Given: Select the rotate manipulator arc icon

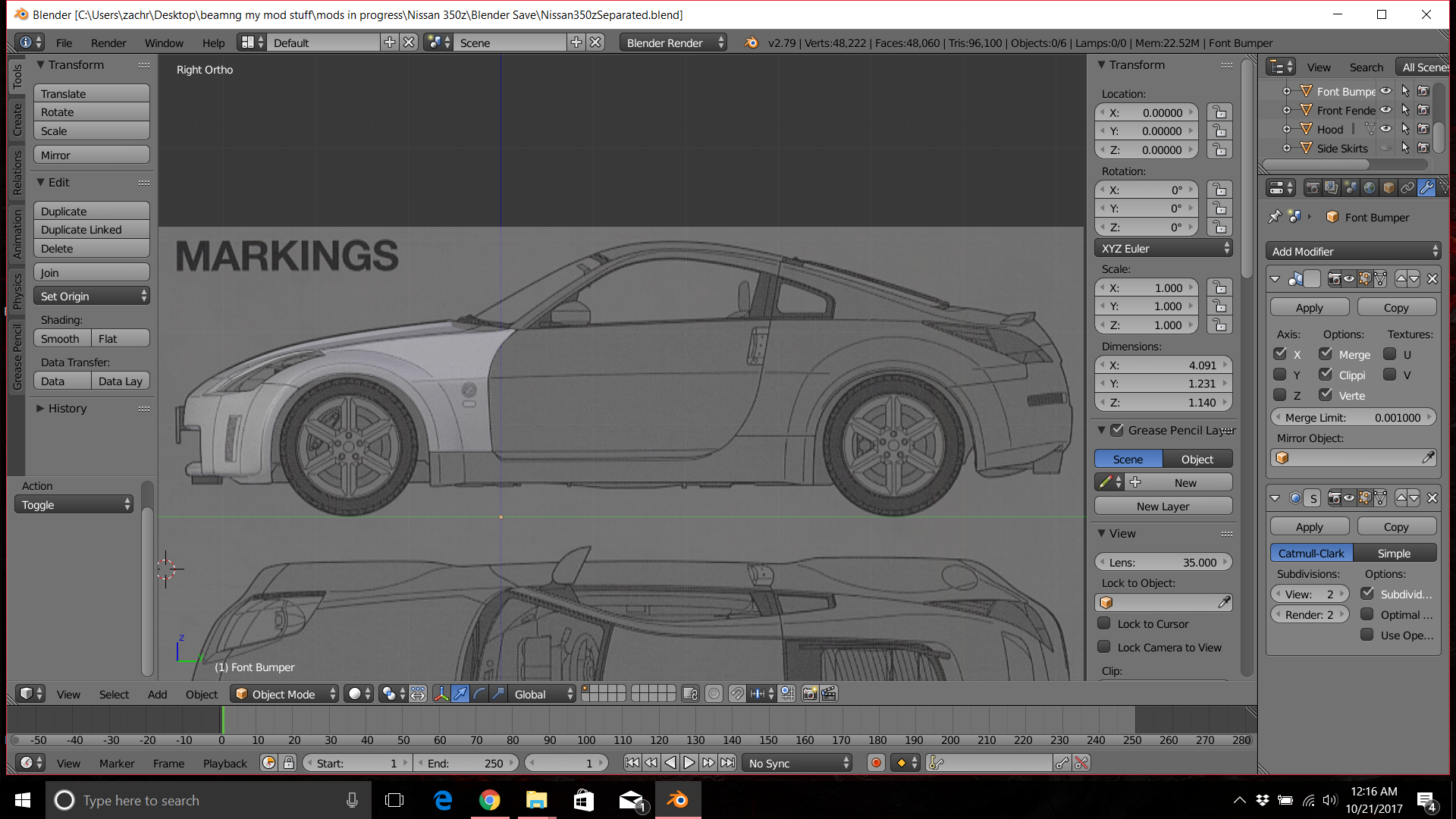Looking at the screenshot, I should (x=479, y=694).
